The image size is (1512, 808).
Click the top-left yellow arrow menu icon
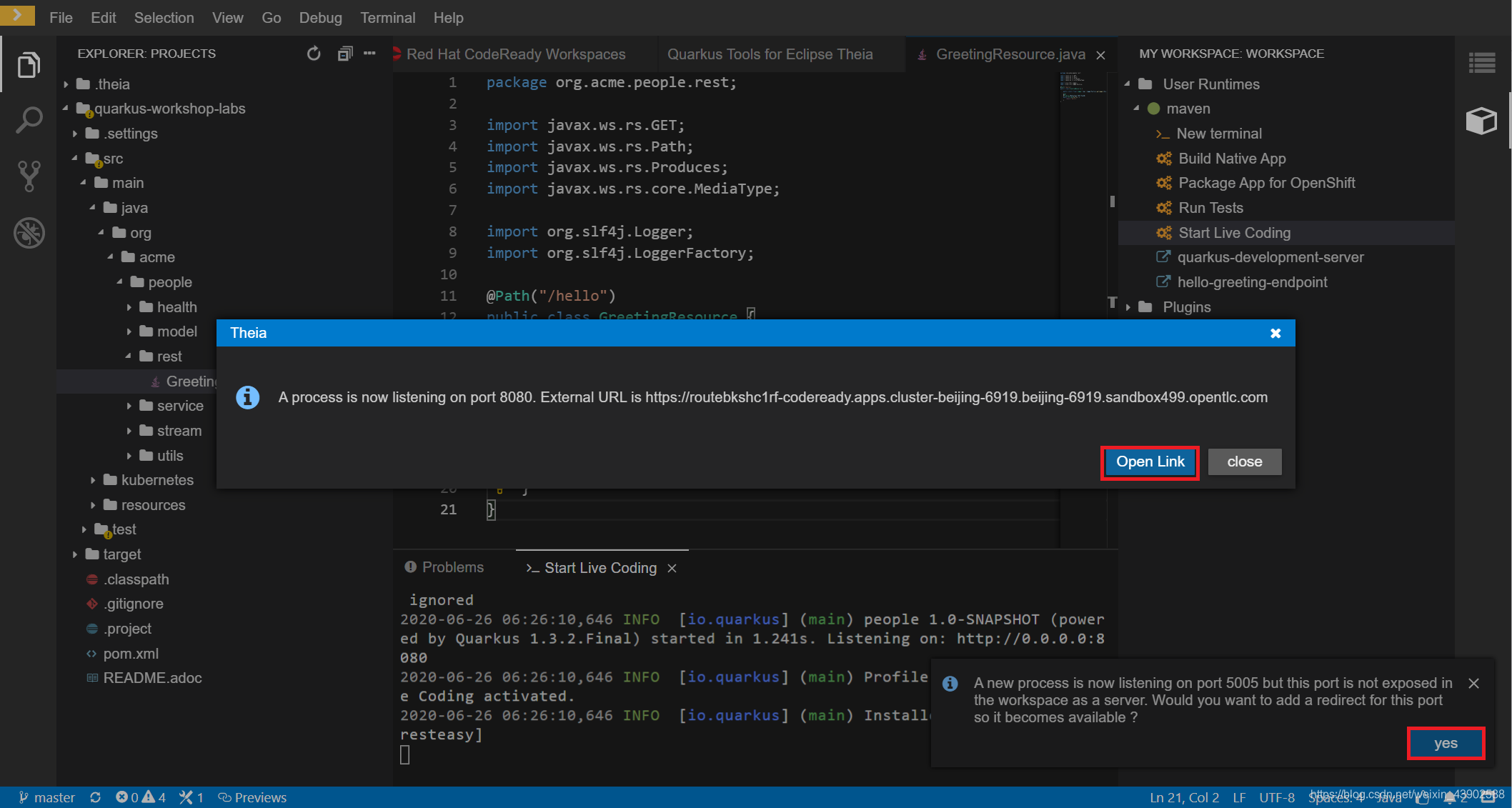17,14
